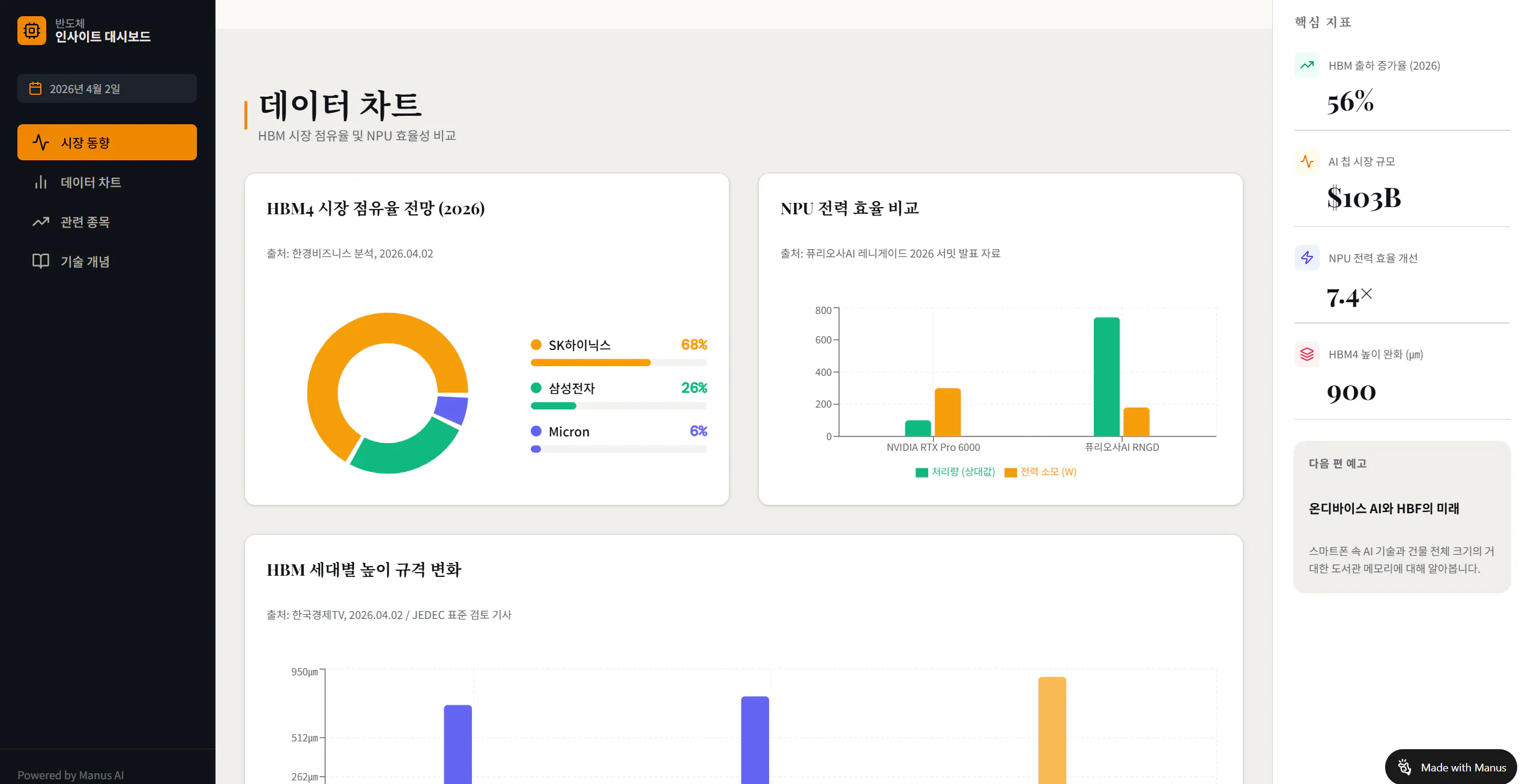Click the lightning icon for NPU 전력 효율 개선

(1307, 258)
